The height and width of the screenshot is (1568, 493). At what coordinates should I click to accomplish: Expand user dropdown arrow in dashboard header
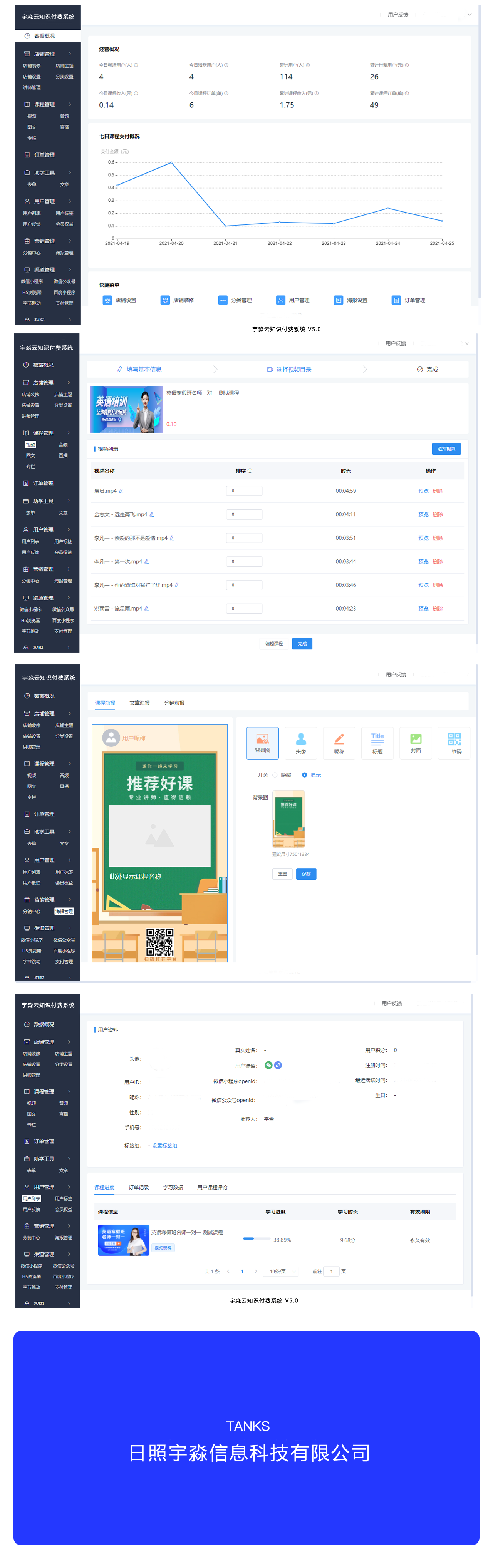[x=469, y=15]
